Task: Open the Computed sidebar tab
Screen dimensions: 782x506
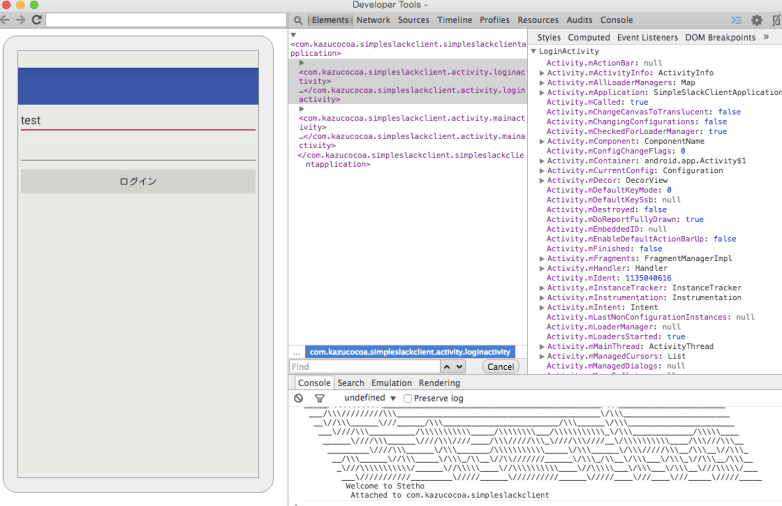Action: coord(588,37)
